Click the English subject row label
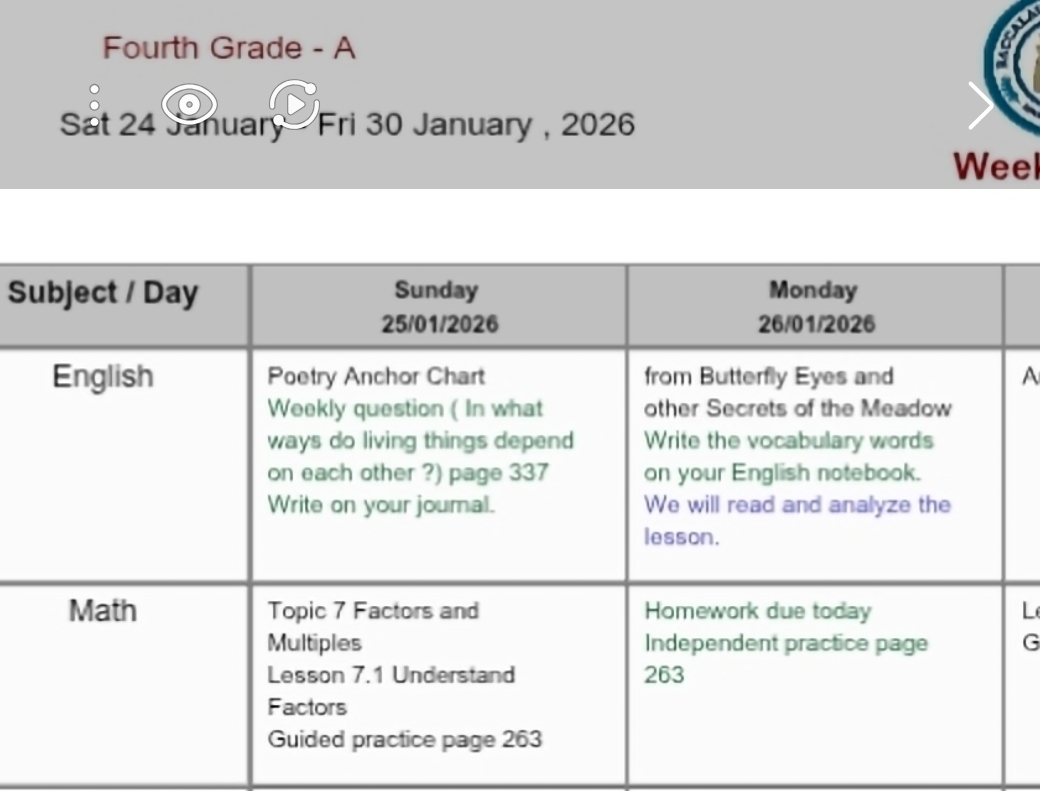Viewport: 1040px width, 791px height. (103, 377)
